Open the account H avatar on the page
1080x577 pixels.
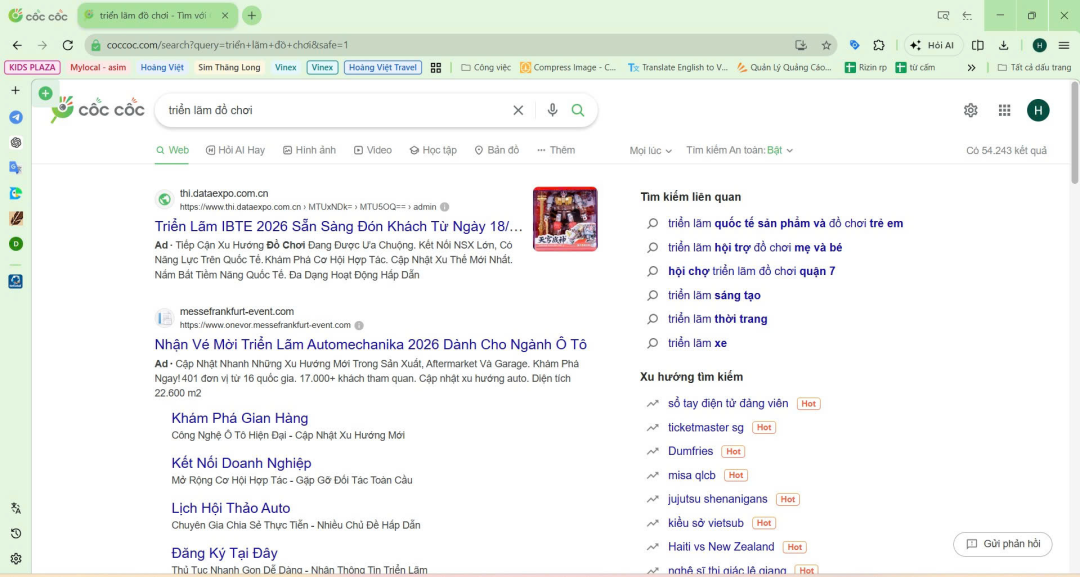[x=1038, y=110]
